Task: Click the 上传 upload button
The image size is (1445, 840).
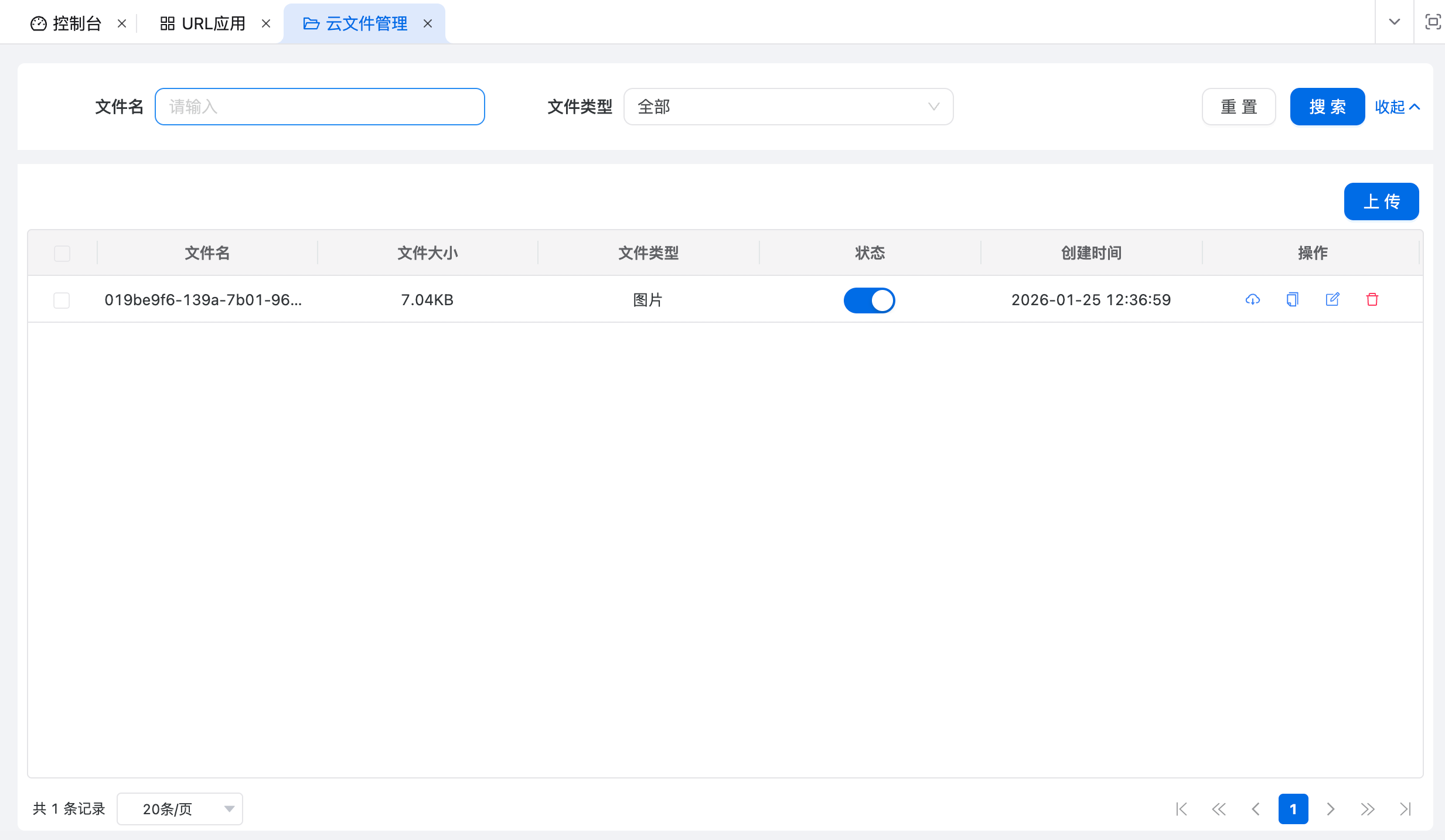Action: (1381, 202)
